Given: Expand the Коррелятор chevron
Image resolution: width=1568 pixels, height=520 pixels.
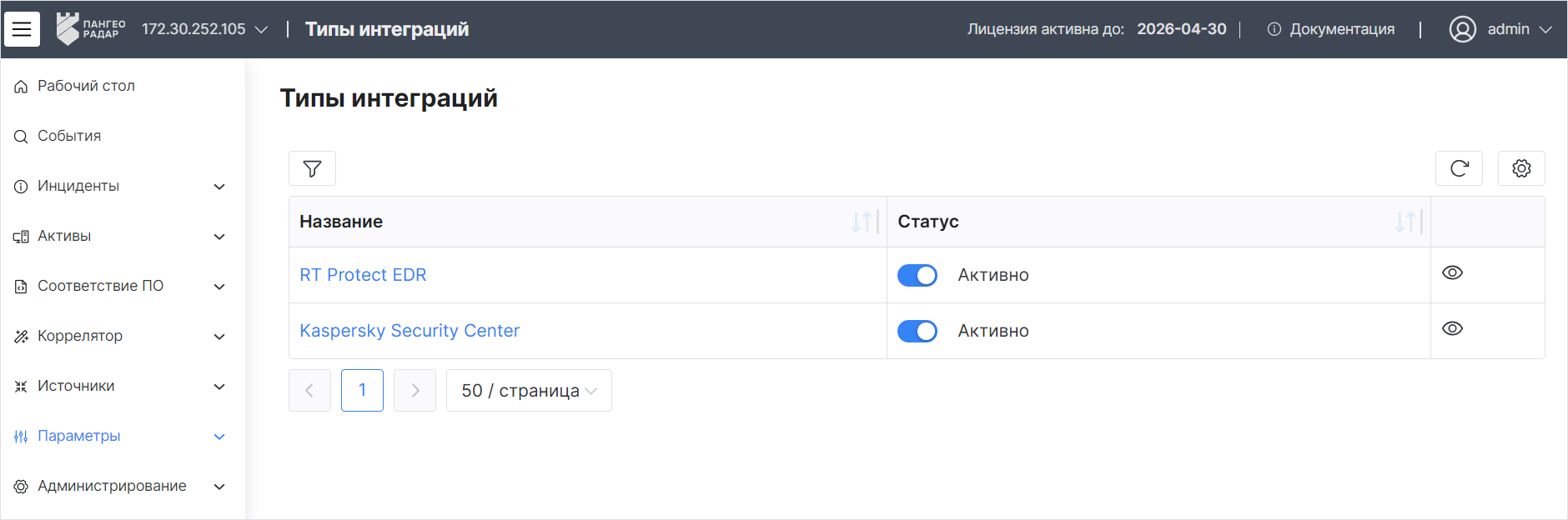Looking at the screenshot, I should point(219,337).
